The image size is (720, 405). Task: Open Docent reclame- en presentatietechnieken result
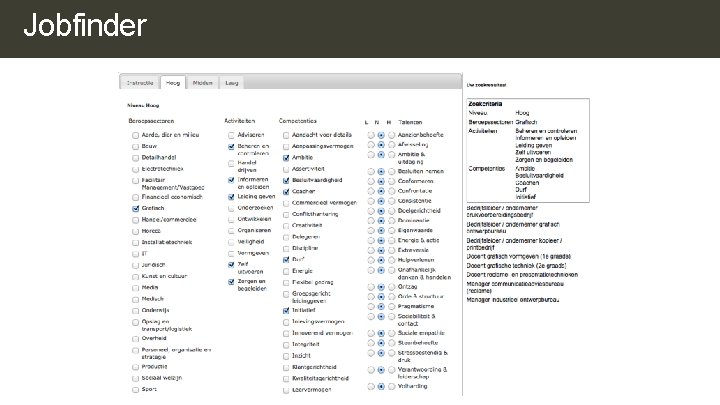click(x=523, y=275)
